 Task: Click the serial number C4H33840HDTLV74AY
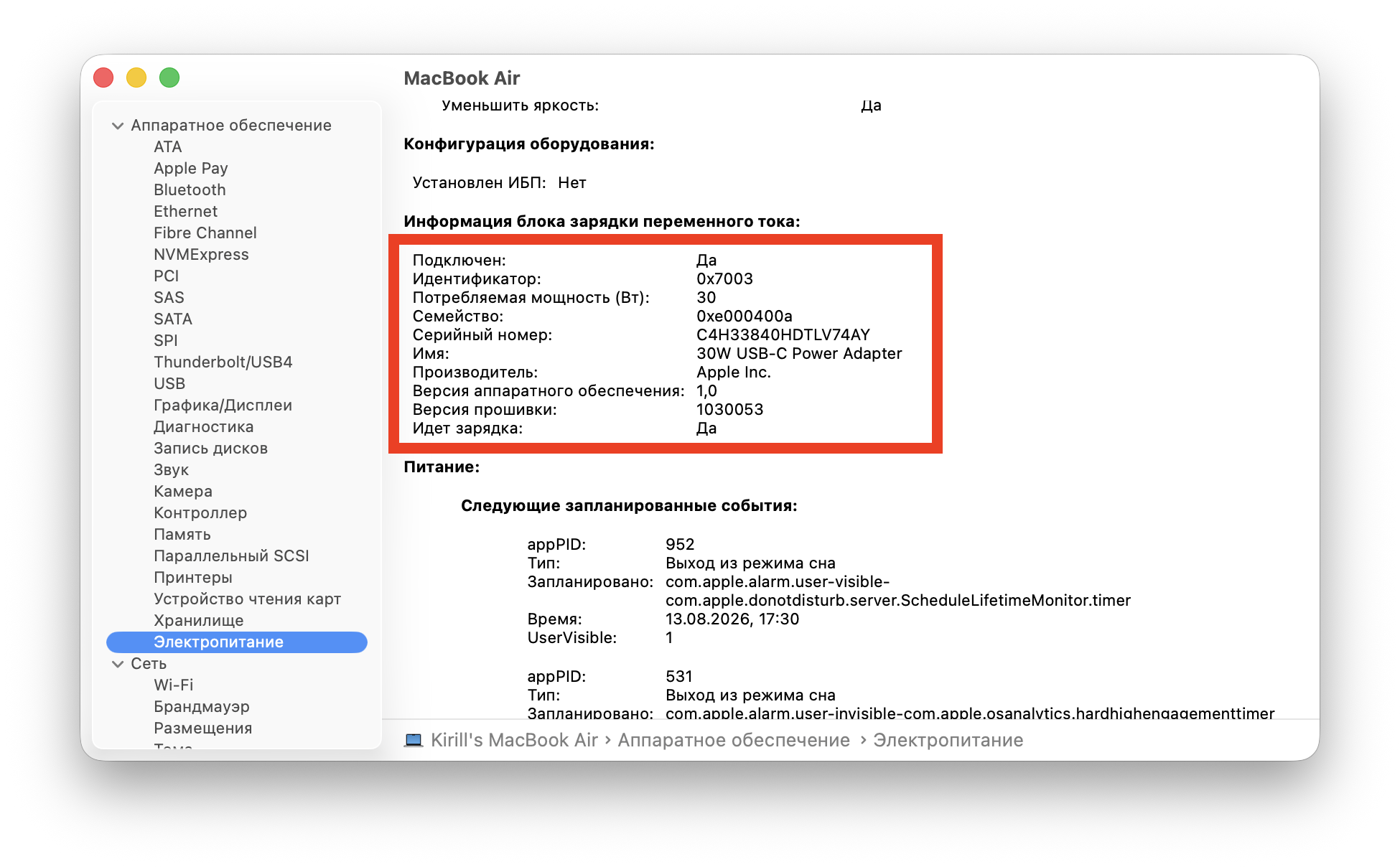[x=783, y=334]
